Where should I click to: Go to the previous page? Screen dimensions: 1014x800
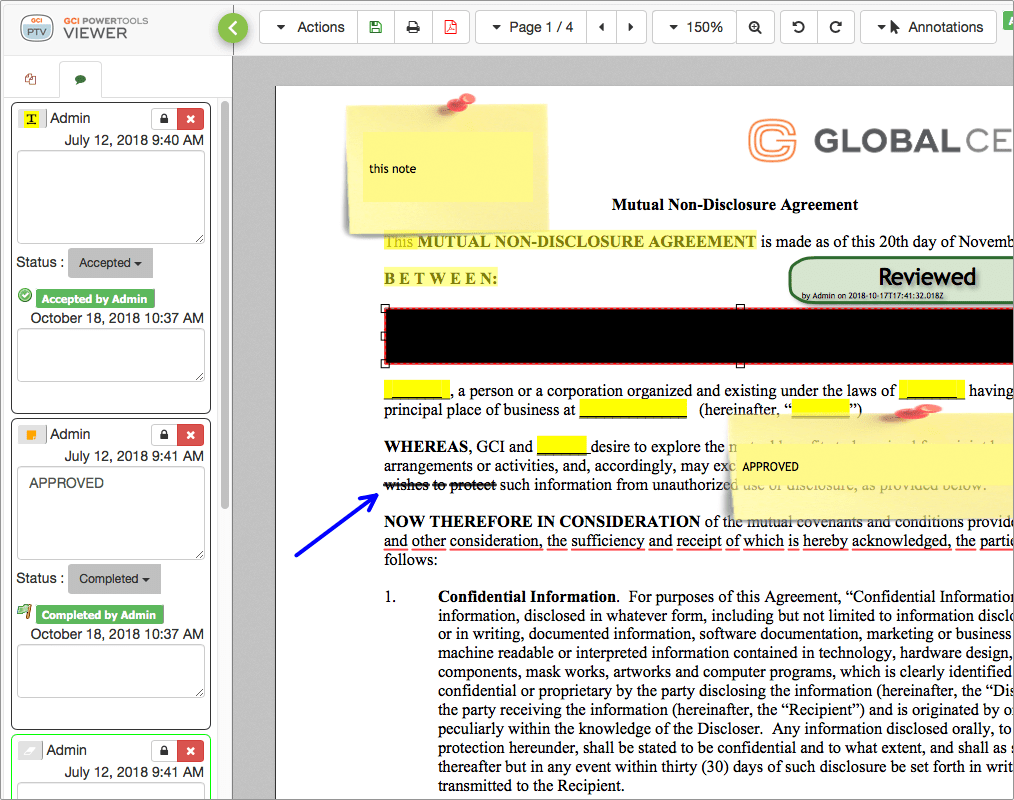(602, 27)
